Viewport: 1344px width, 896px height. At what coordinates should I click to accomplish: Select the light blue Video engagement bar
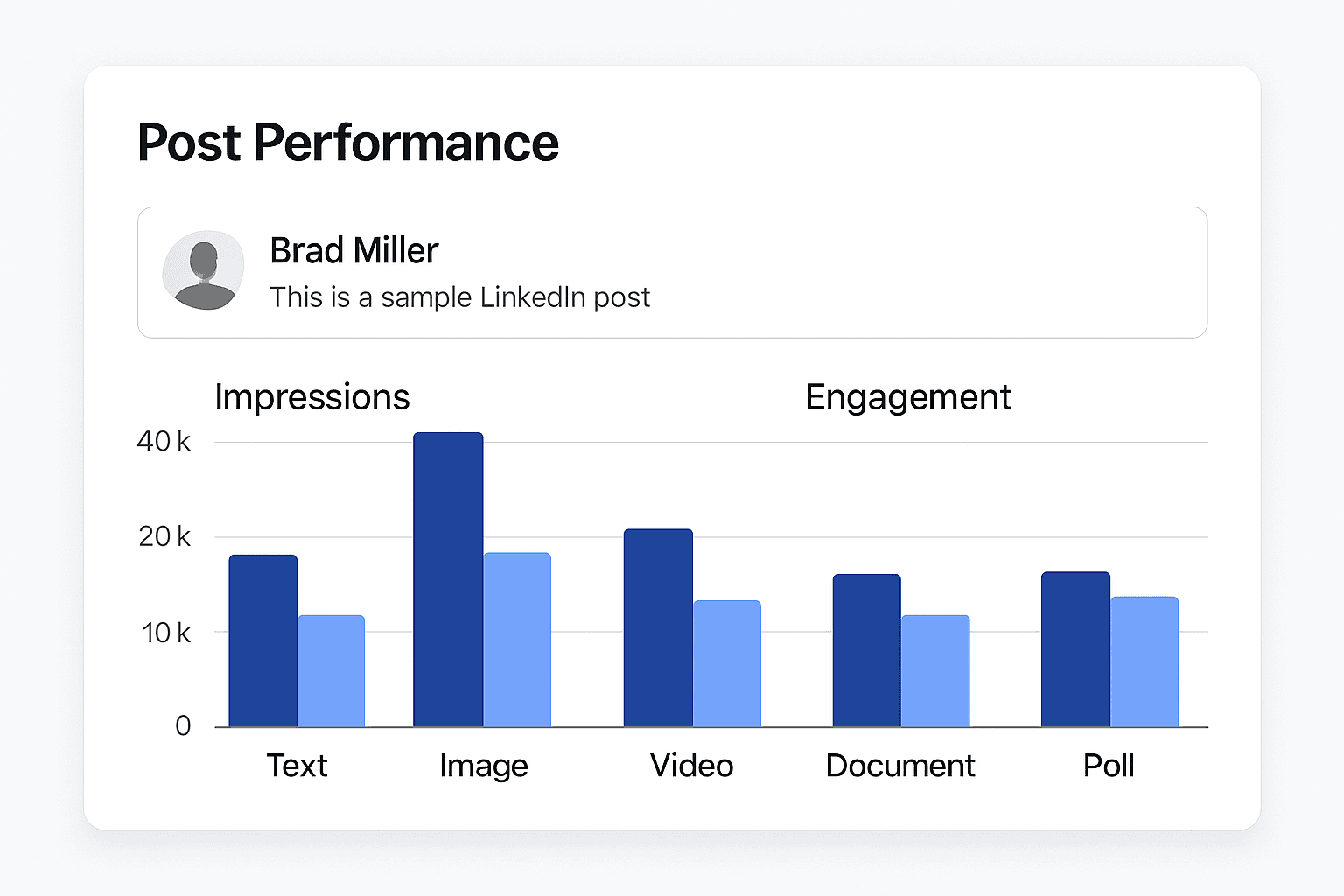[x=727, y=663]
